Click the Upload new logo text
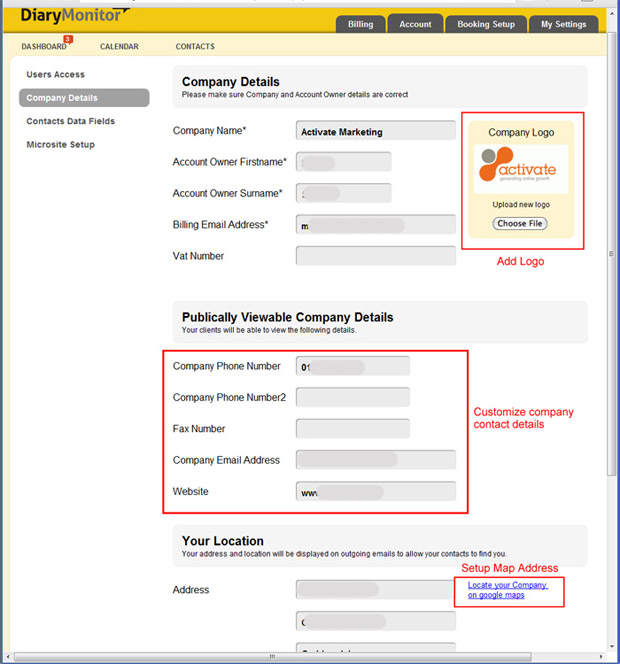620x664 pixels. 521,205
